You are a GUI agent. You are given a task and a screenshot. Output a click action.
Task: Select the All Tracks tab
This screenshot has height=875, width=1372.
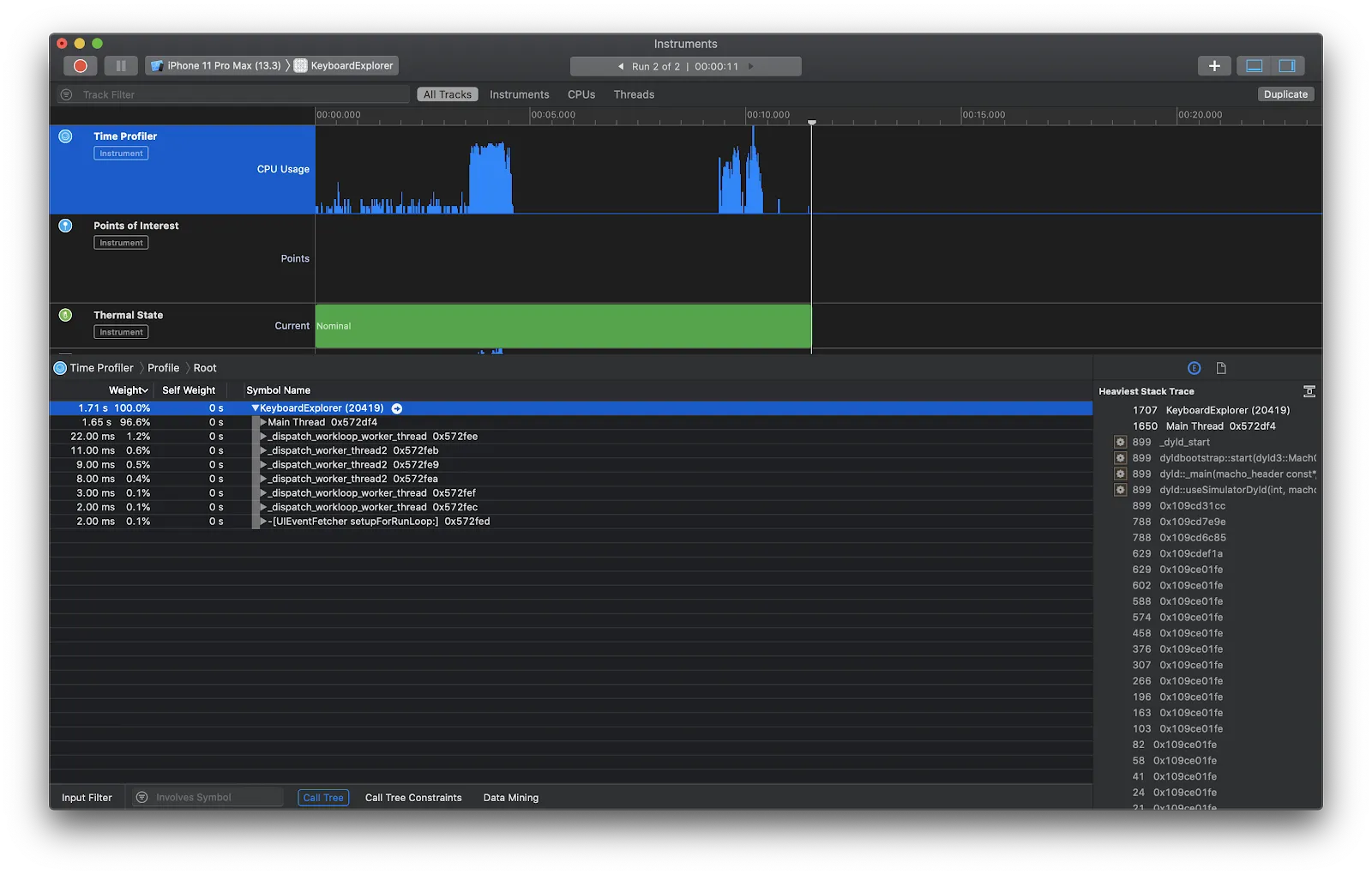coord(448,94)
